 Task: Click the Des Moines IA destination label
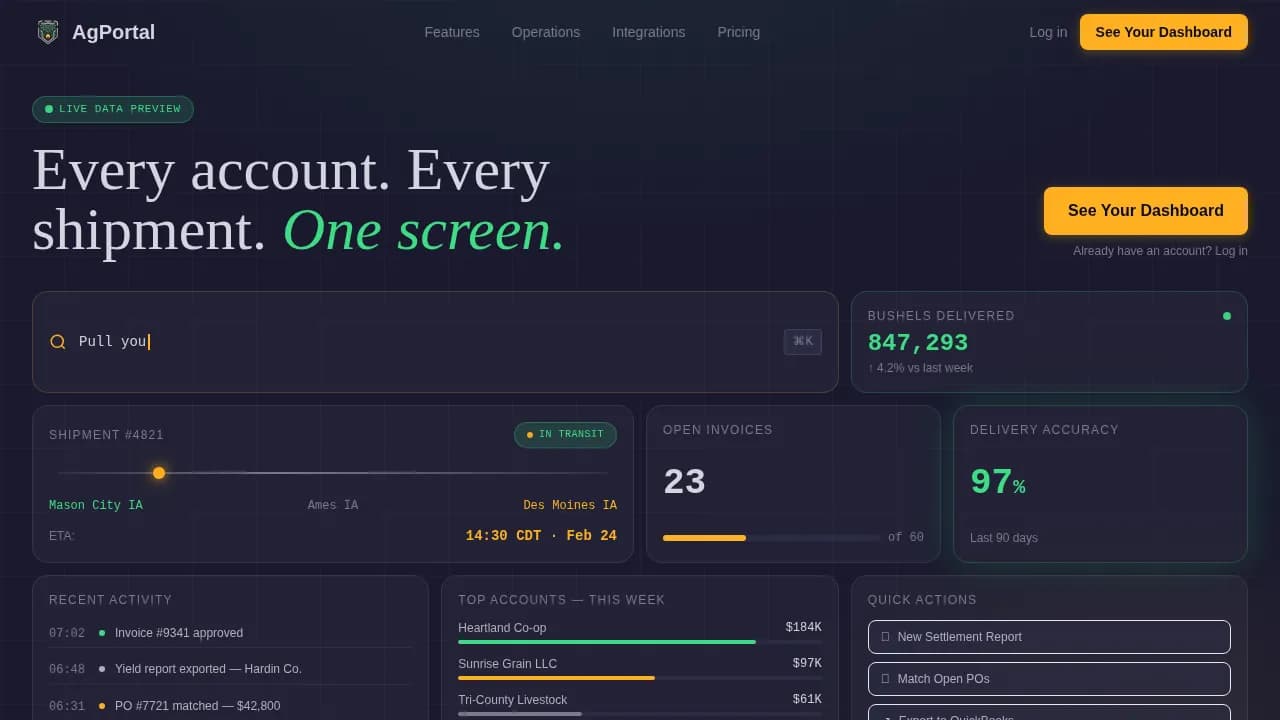click(570, 505)
